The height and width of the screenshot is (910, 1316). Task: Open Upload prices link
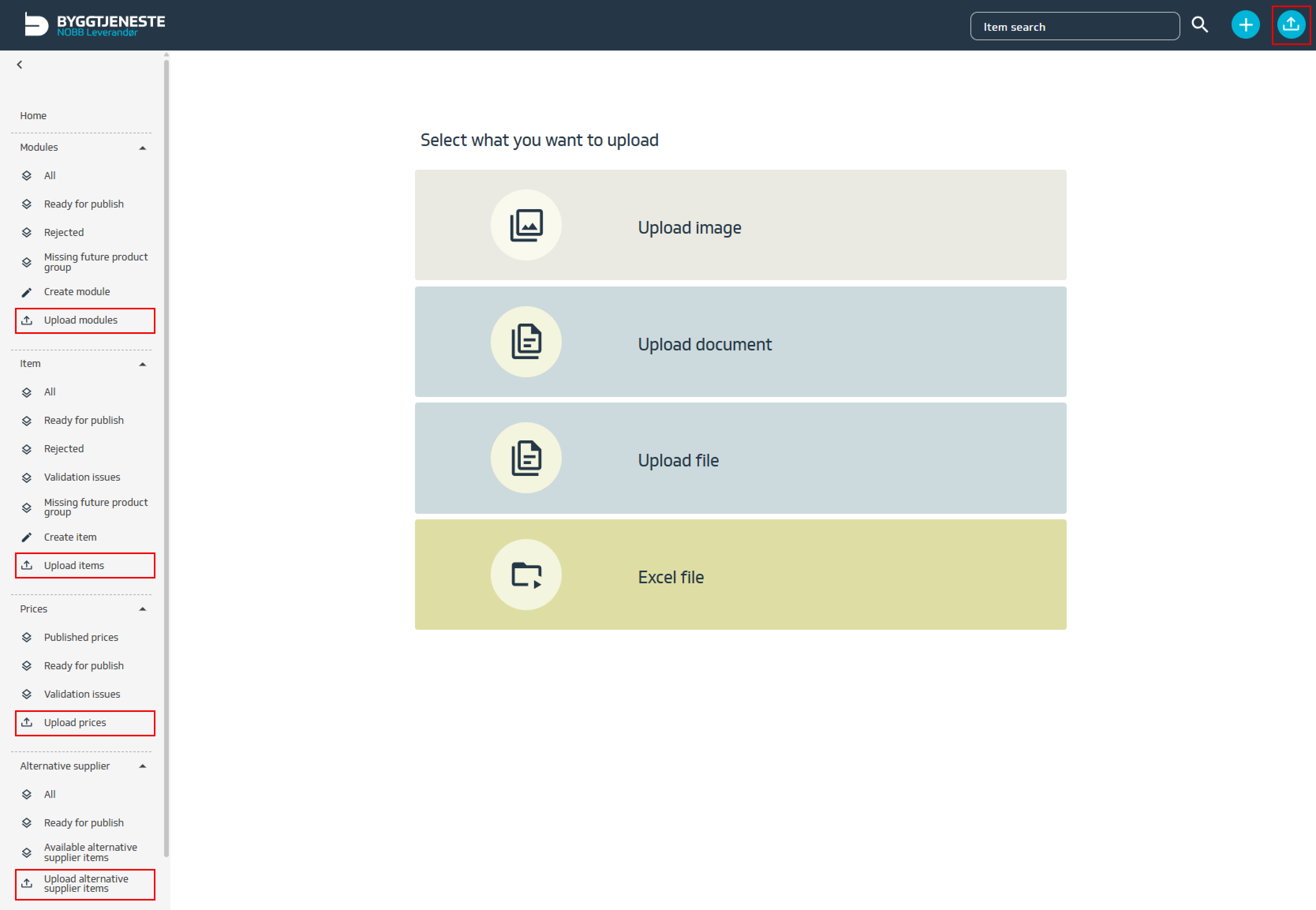[75, 723]
